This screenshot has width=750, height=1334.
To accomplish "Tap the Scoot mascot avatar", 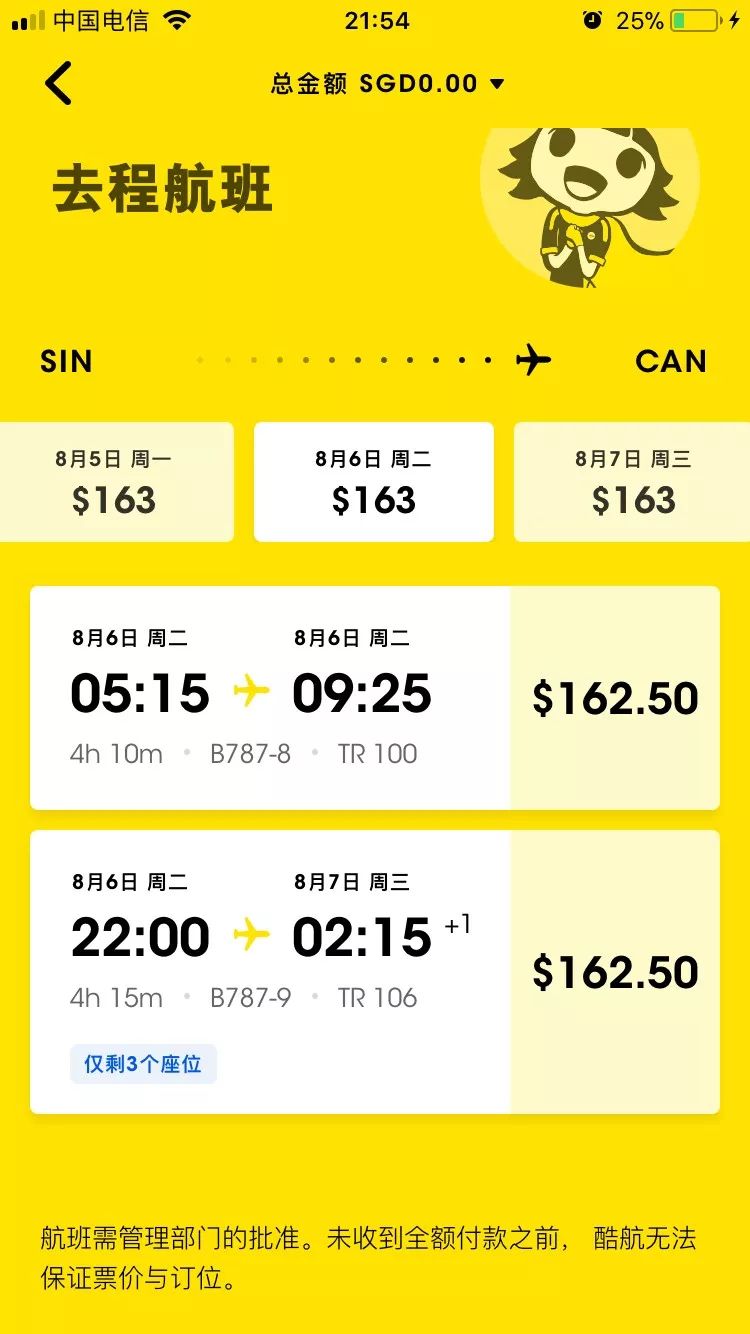I will [588, 205].
